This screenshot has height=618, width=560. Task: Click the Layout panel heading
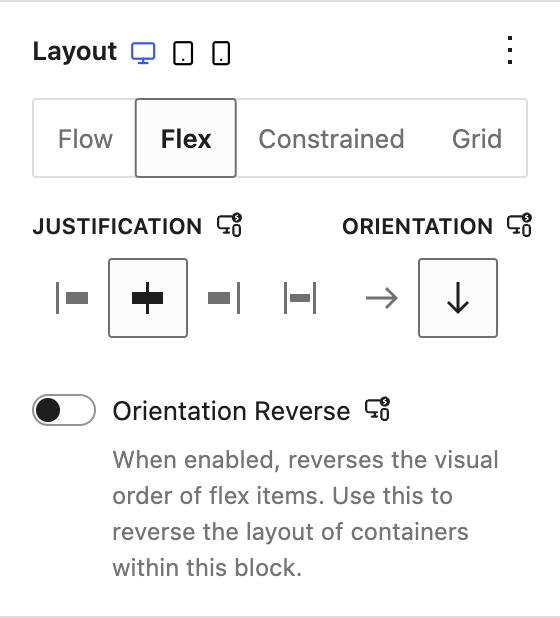[x=75, y=51]
